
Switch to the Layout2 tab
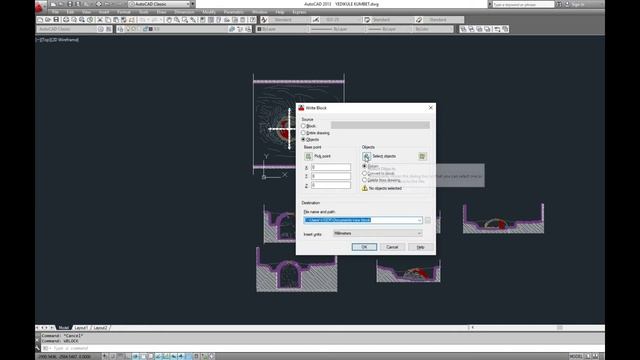tap(100, 328)
